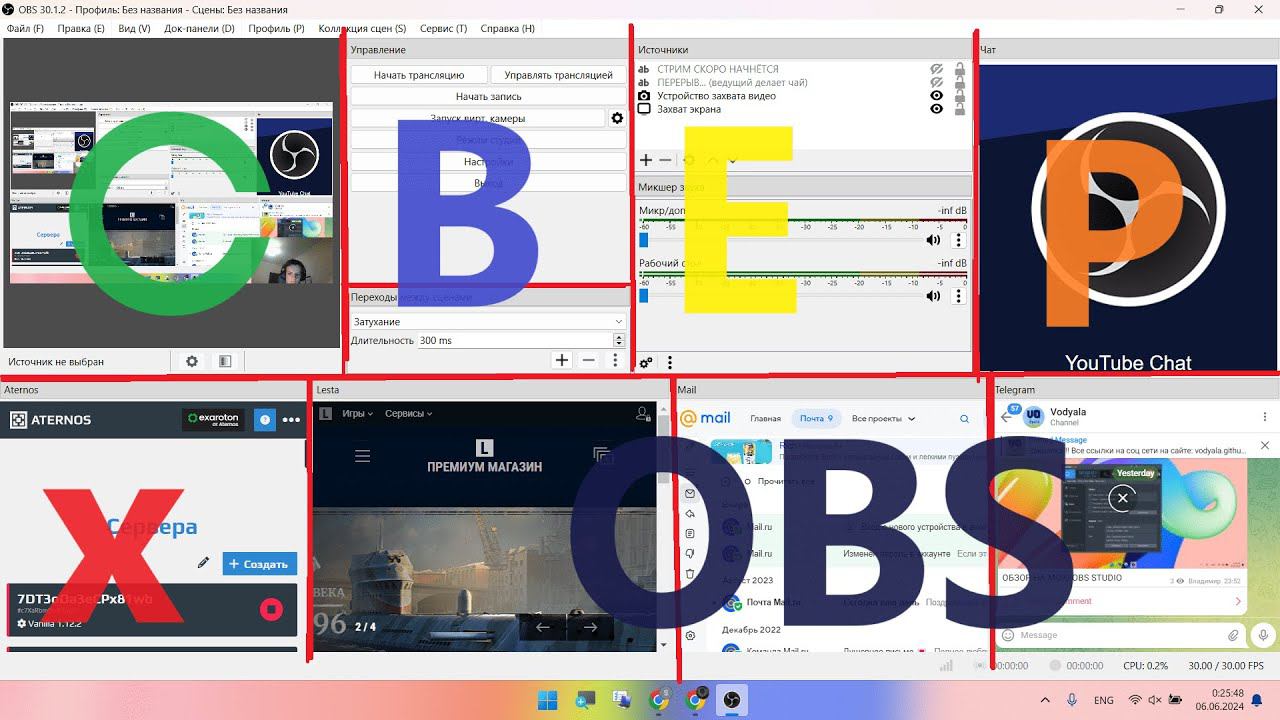The width and height of the screenshot is (1280, 720).
Task: Toggle visibility of СТРИМ СКОРО НАЧНЁТСЯ source
Action: 937,69
